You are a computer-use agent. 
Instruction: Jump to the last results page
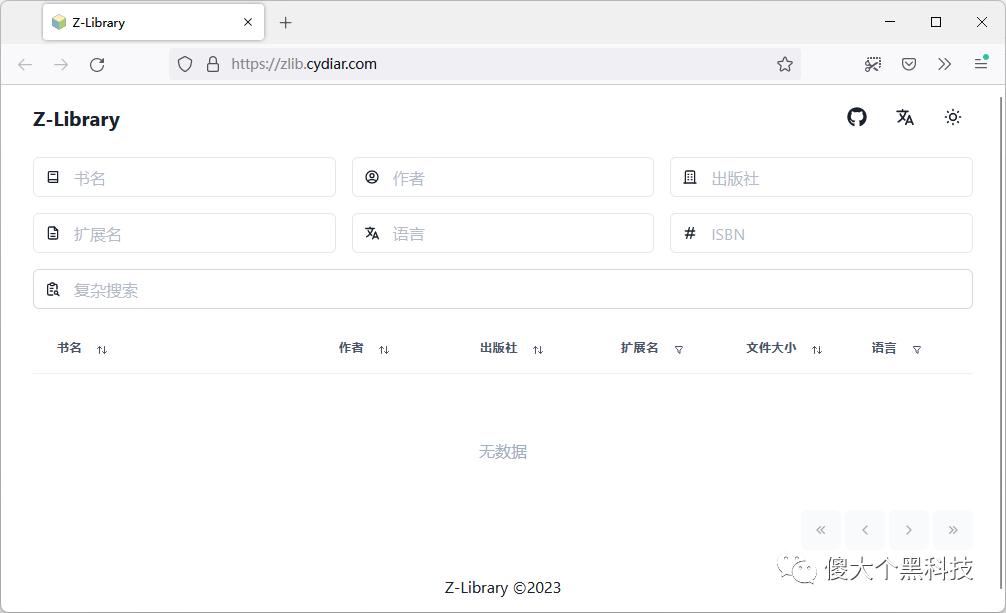pos(952,530)
